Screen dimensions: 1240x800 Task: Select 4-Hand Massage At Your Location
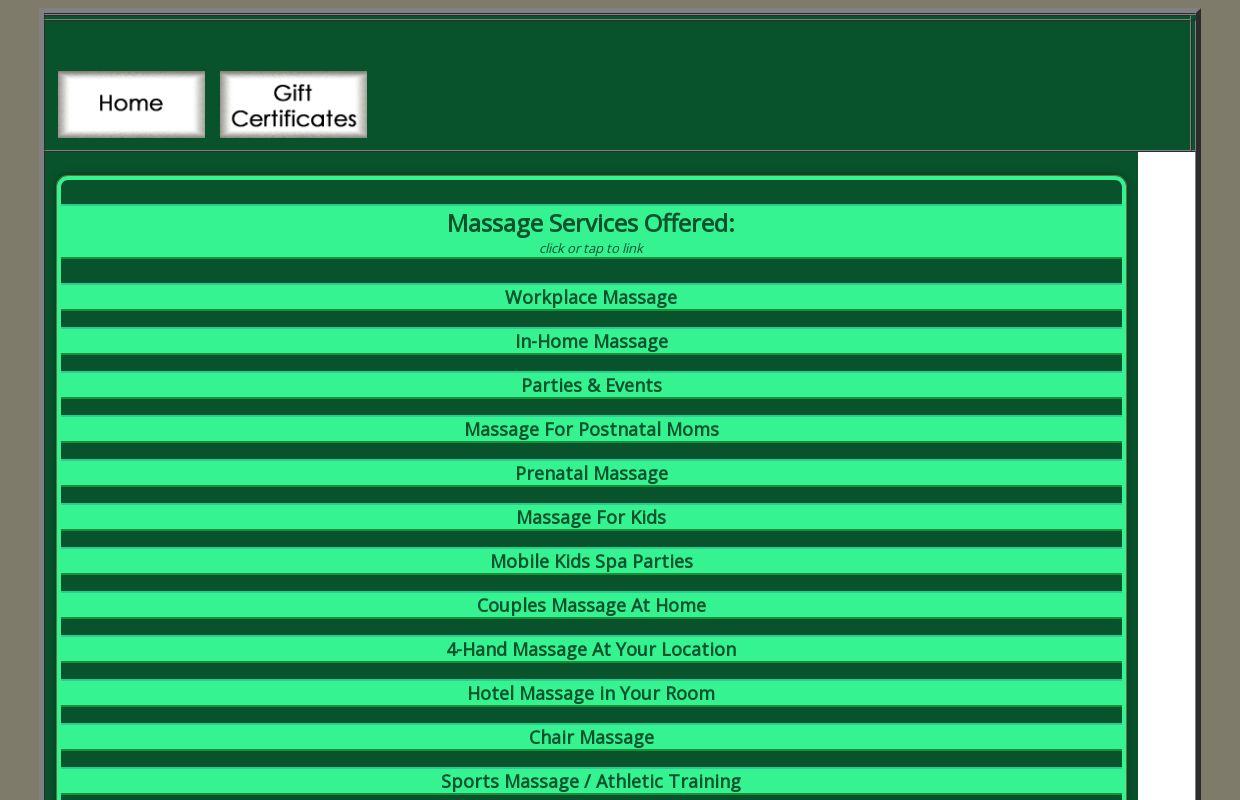[x=591, y=649]
